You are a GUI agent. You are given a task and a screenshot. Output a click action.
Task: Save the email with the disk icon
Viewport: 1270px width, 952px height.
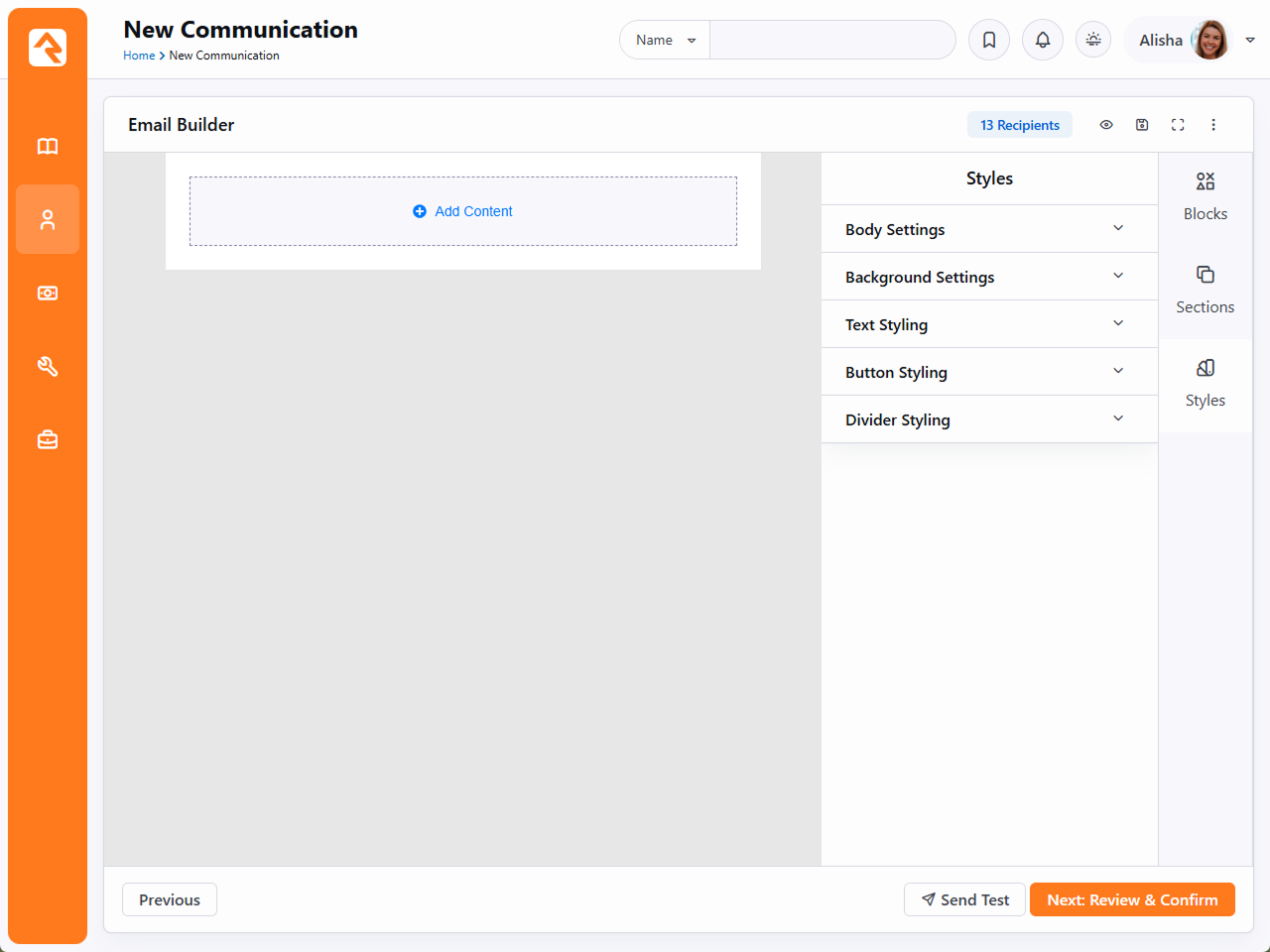pyautogui.click(x=1142, y=125)
